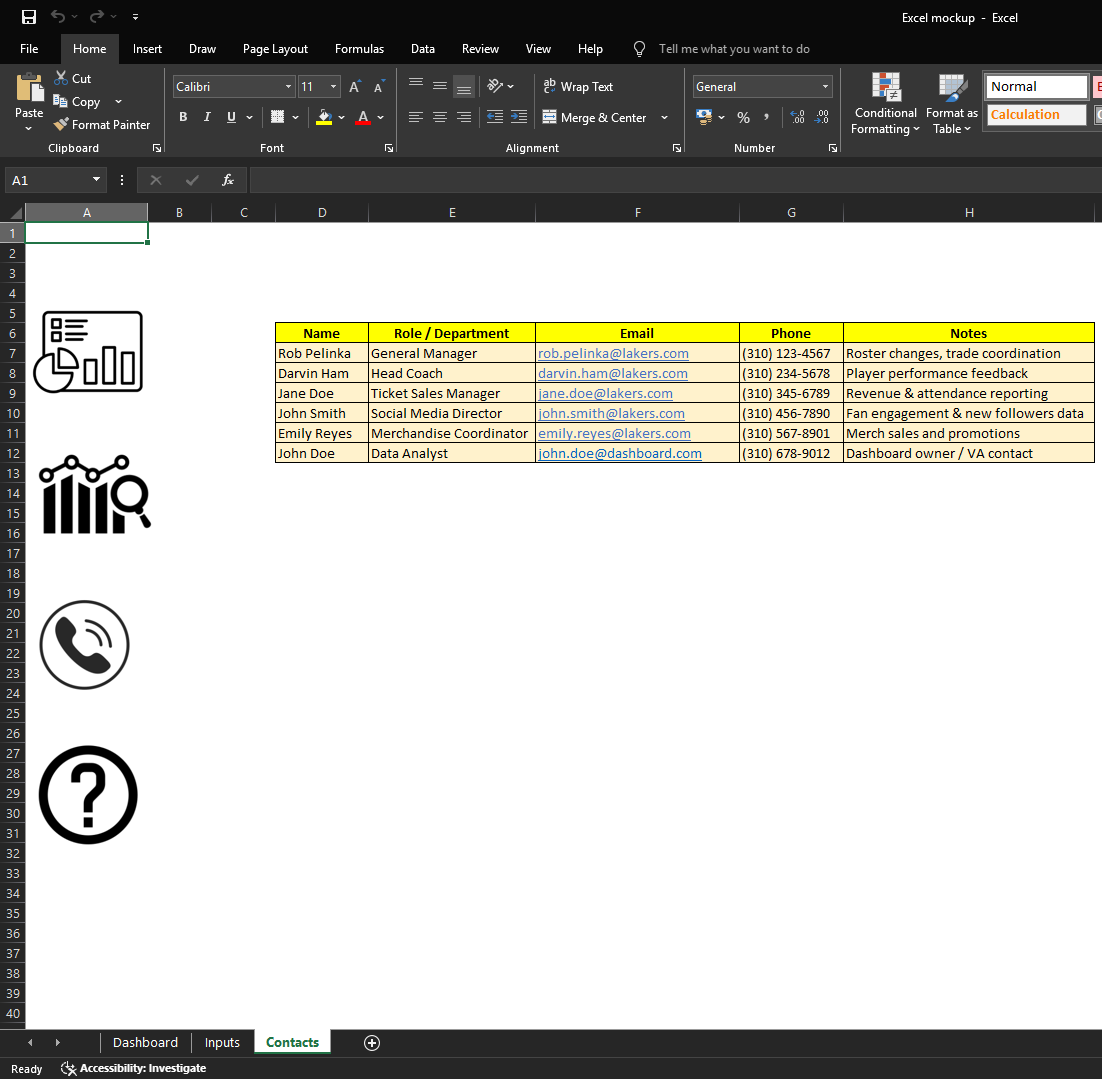Click the chart analysis magnifier icon
Screen dimensions: 1102x1079
pos(95,494)
